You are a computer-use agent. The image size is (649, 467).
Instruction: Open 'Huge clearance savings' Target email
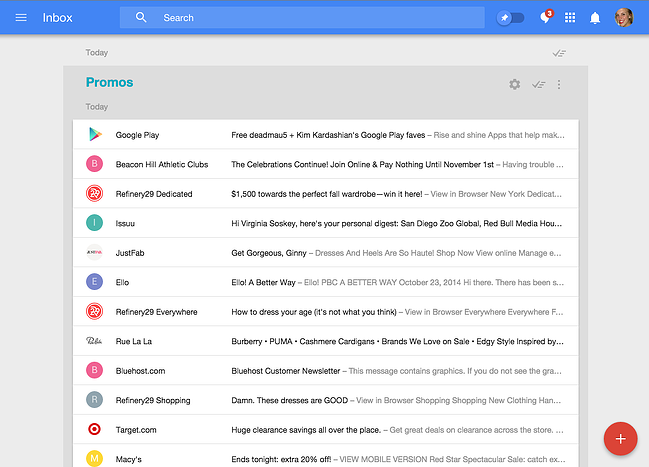point(326,429)
